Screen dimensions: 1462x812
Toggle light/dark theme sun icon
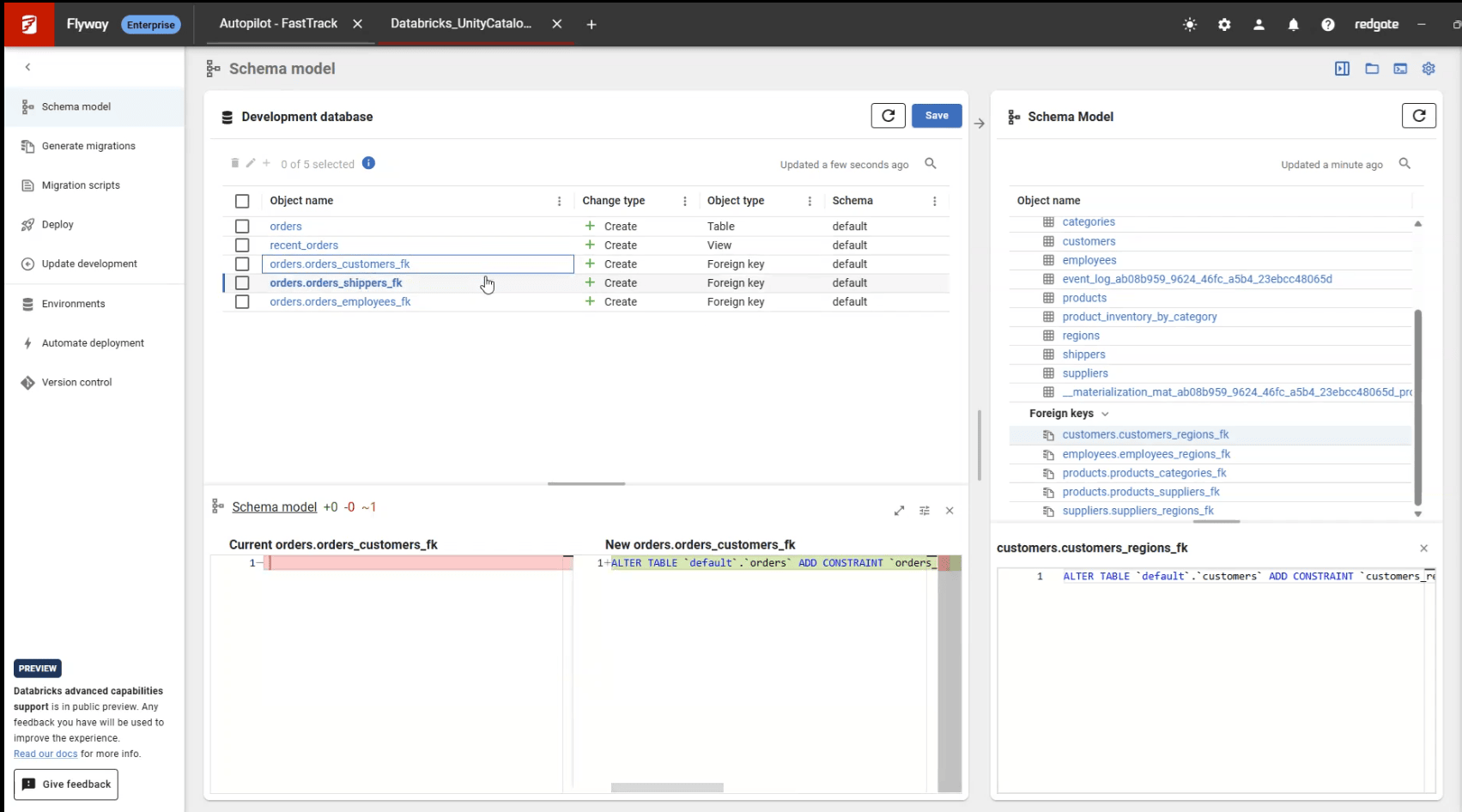tap(1190, 25)
